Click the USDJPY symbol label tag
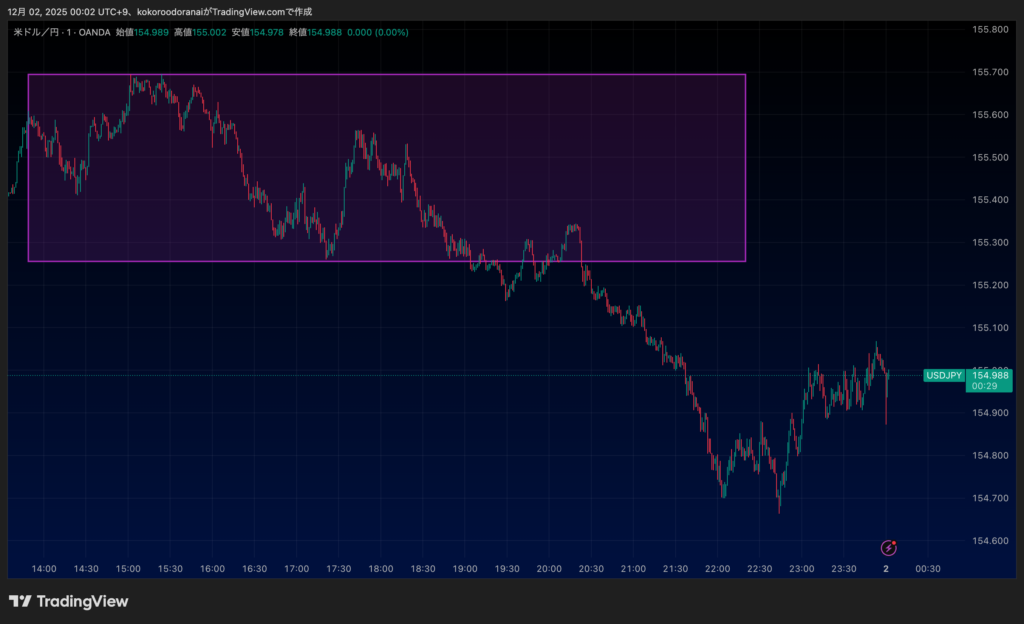This screenshot has height=624, width=1024. [944, 375]
